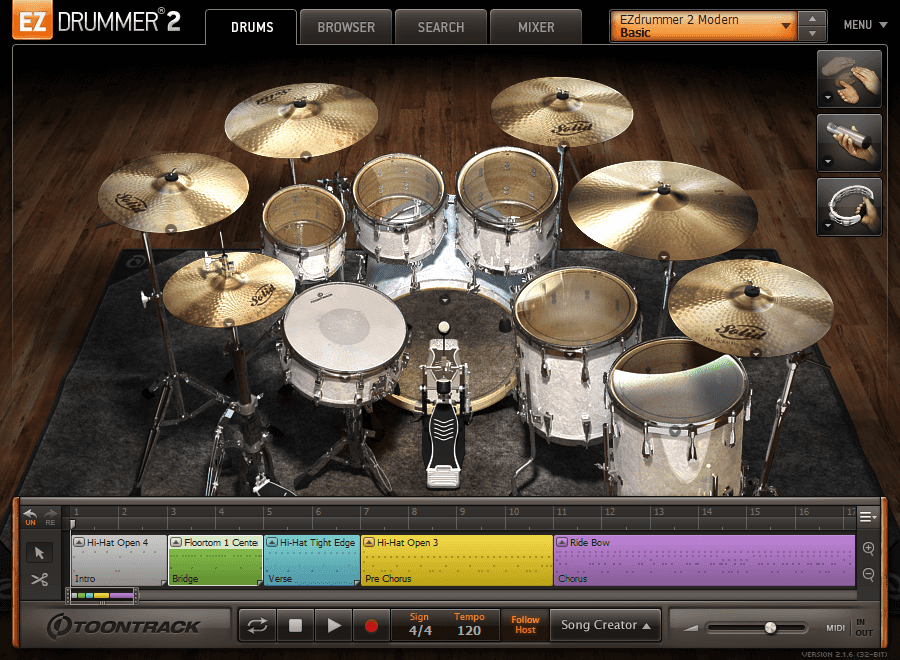Click the hand claps percussion thumbnail
The width and height of the screenshot is (900, 660).
849,79
